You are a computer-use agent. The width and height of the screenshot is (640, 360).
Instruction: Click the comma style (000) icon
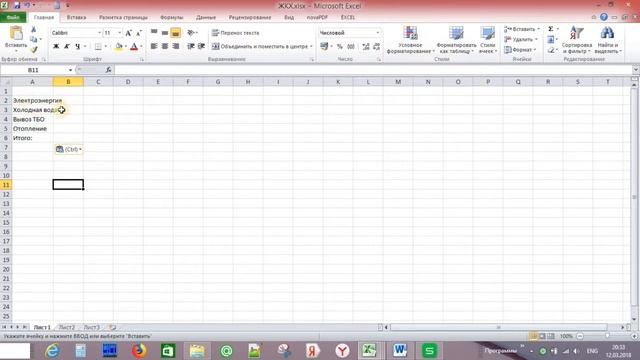(x=351, y=47)
